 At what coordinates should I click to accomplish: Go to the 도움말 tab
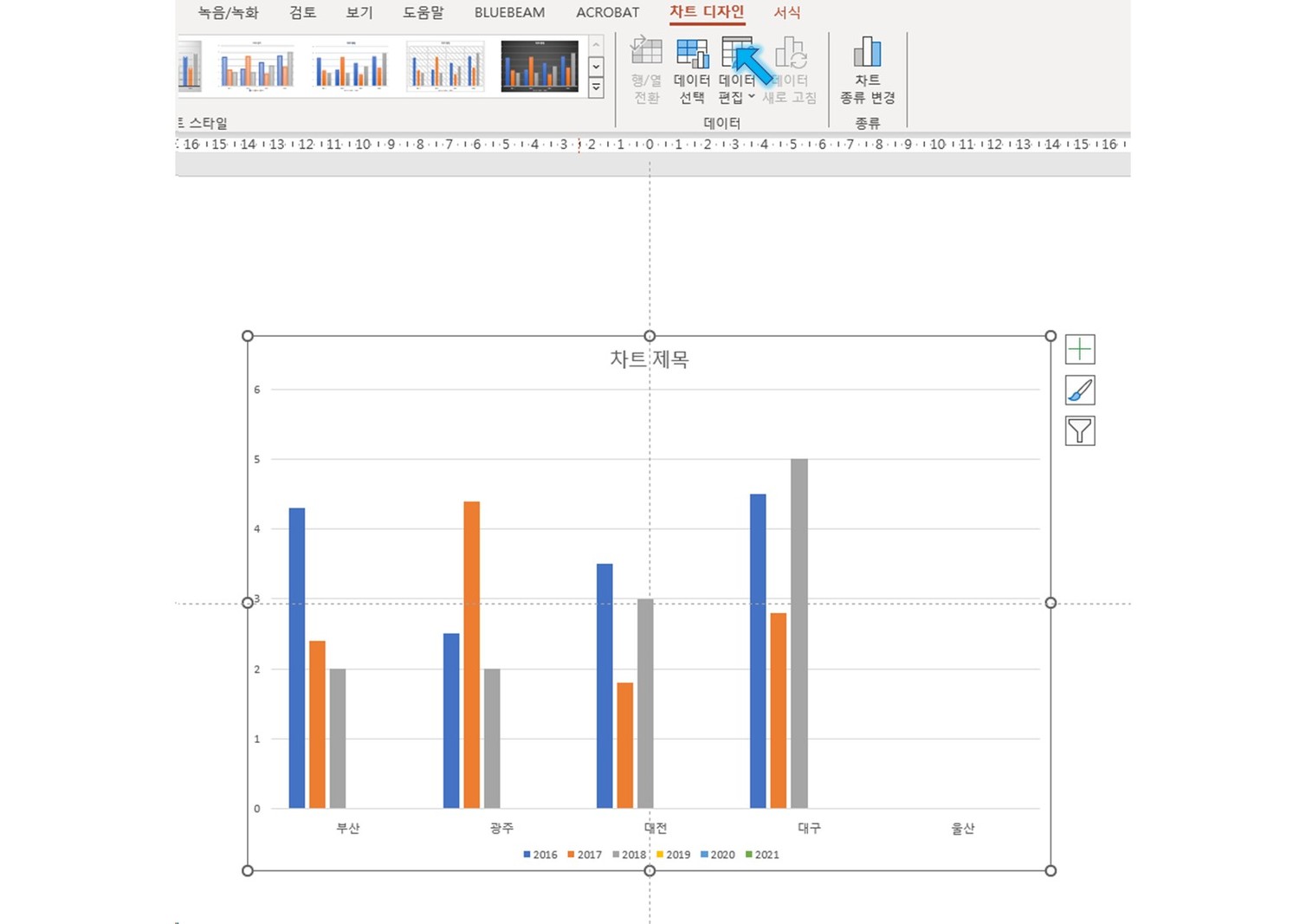(x=423, y=13)
